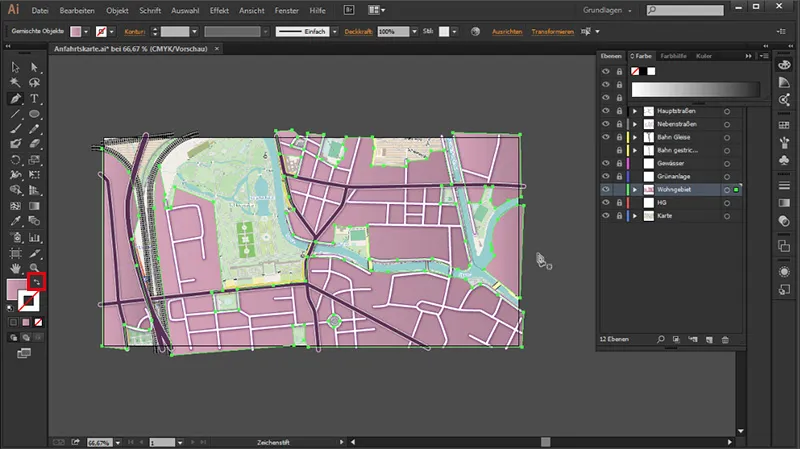Open the opacity percentage dropdown
800x449 pixels.
click(414, 32)
